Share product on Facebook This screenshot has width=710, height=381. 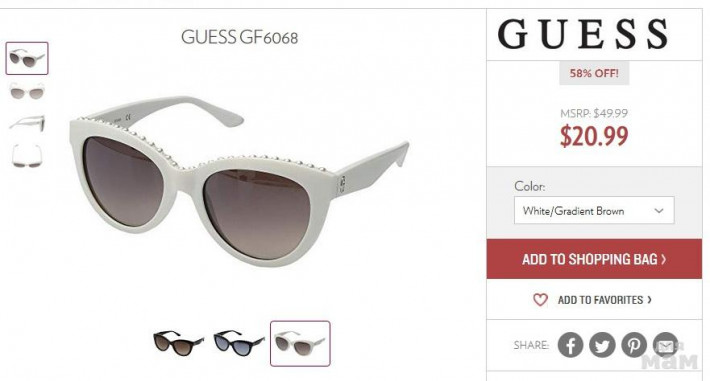tap(570, 345)
